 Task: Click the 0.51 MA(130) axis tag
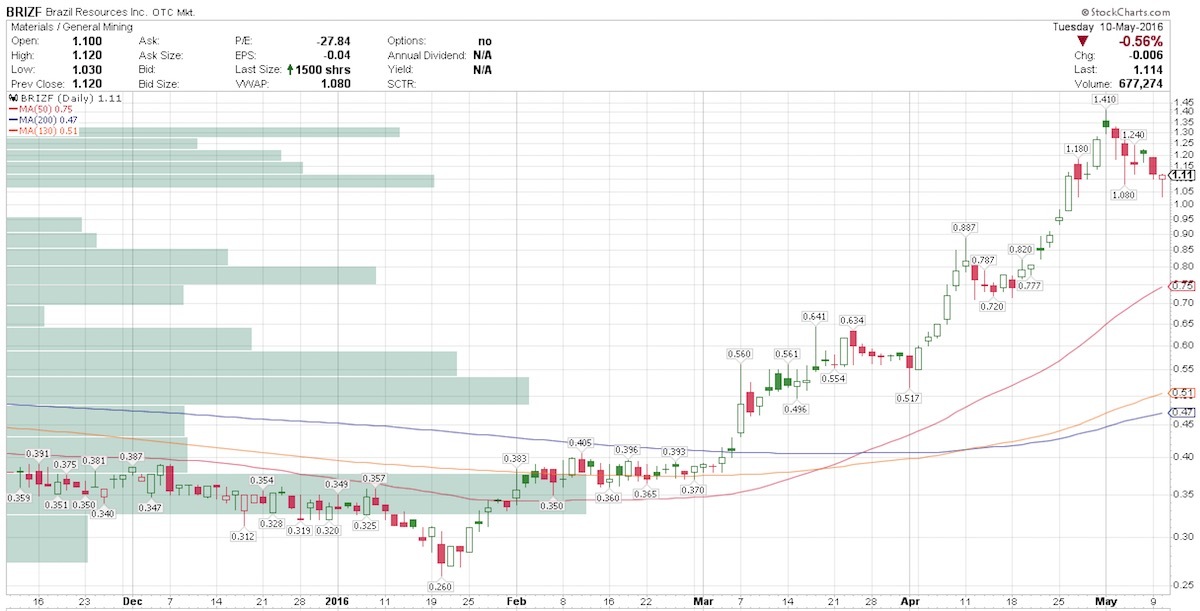pyautogui.click(x=1183, y=393)
